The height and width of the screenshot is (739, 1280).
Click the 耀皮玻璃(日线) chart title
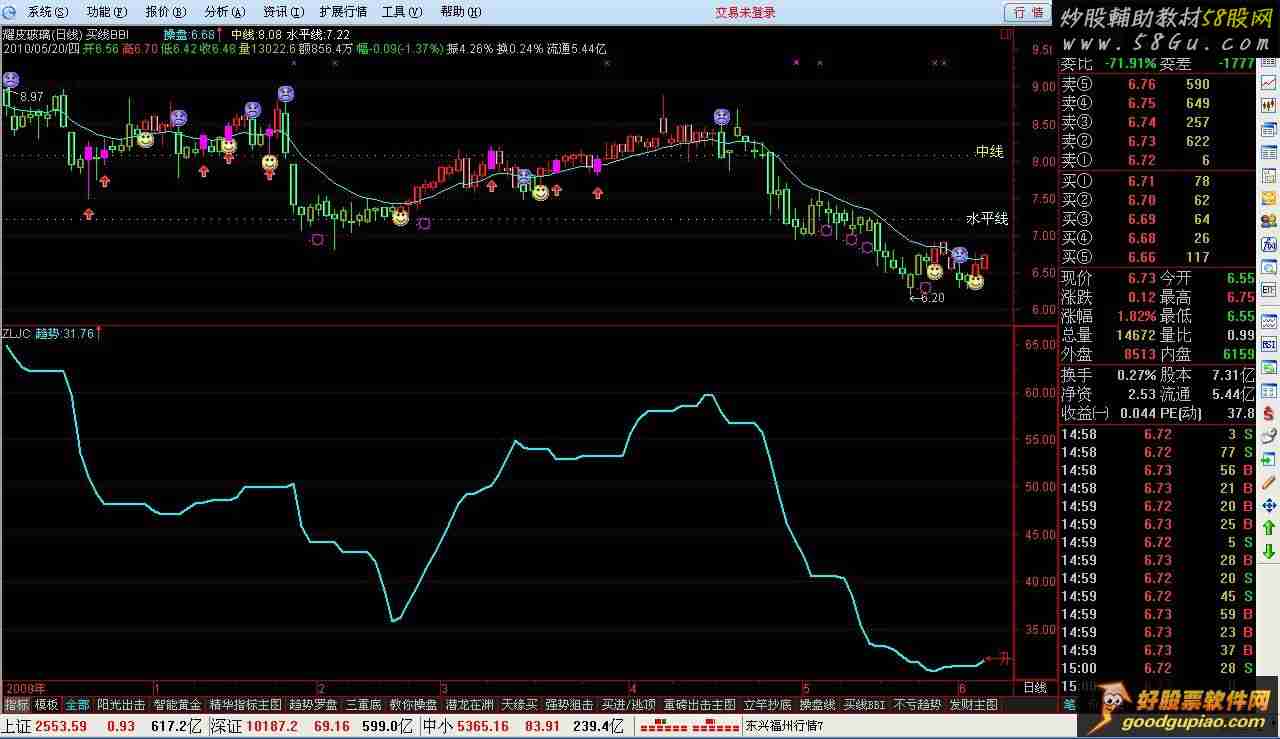click(x=41, y=34)
